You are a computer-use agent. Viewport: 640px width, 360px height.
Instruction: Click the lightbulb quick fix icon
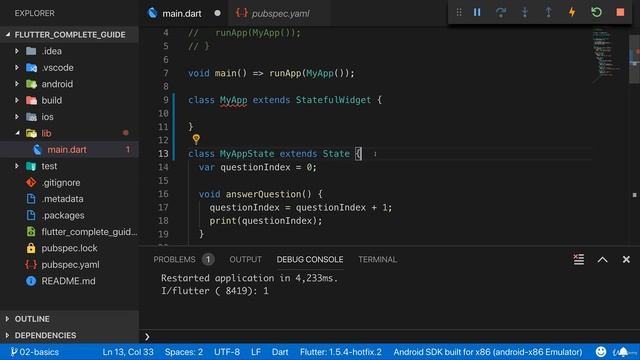point(196,139)
